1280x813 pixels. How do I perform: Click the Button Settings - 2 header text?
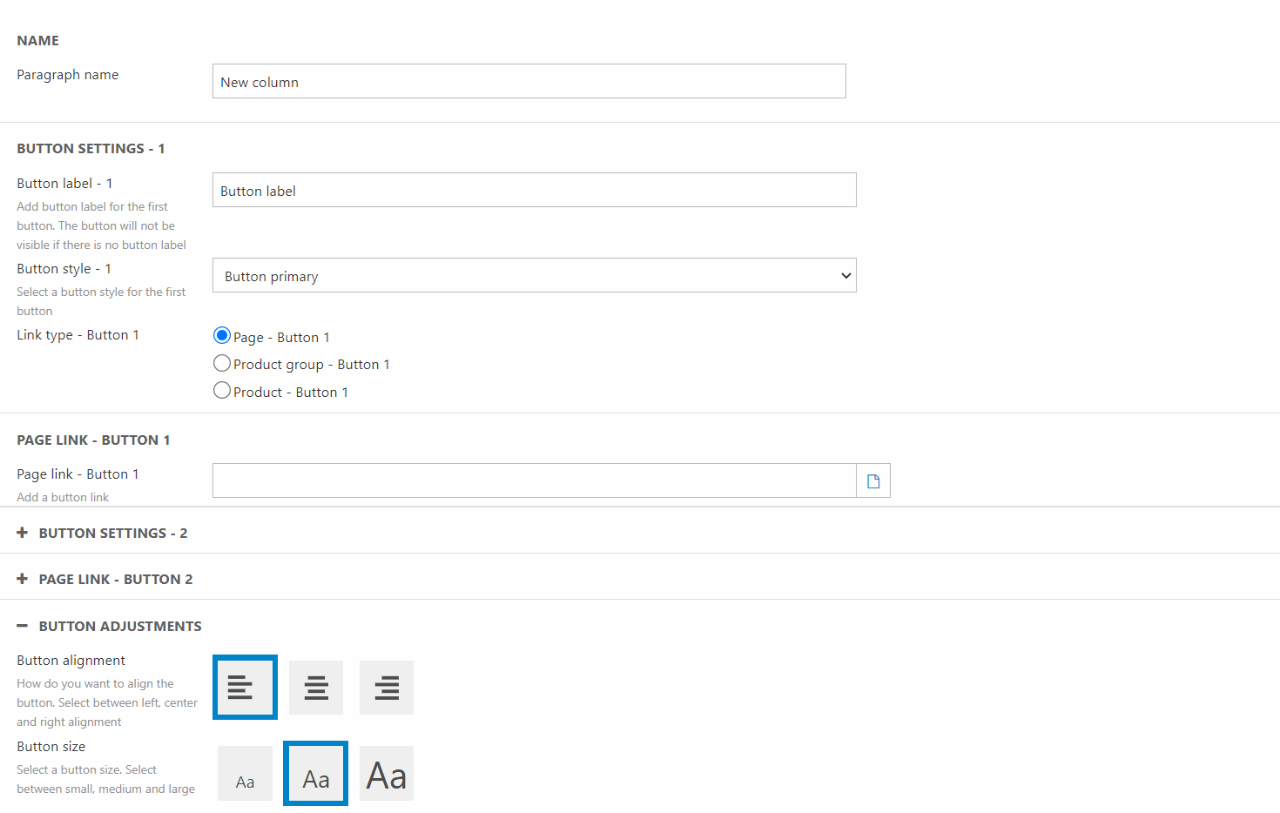113,533
